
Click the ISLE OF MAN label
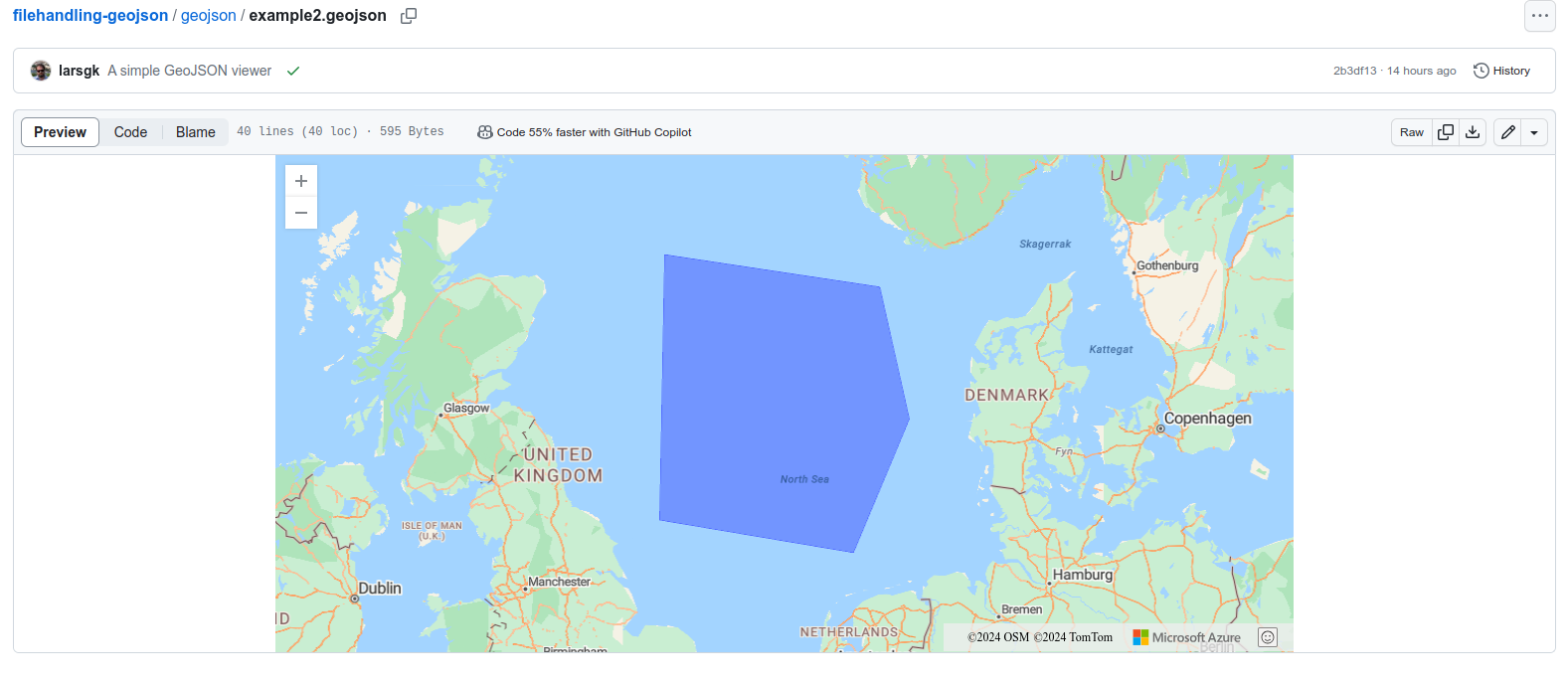[432, 530]
